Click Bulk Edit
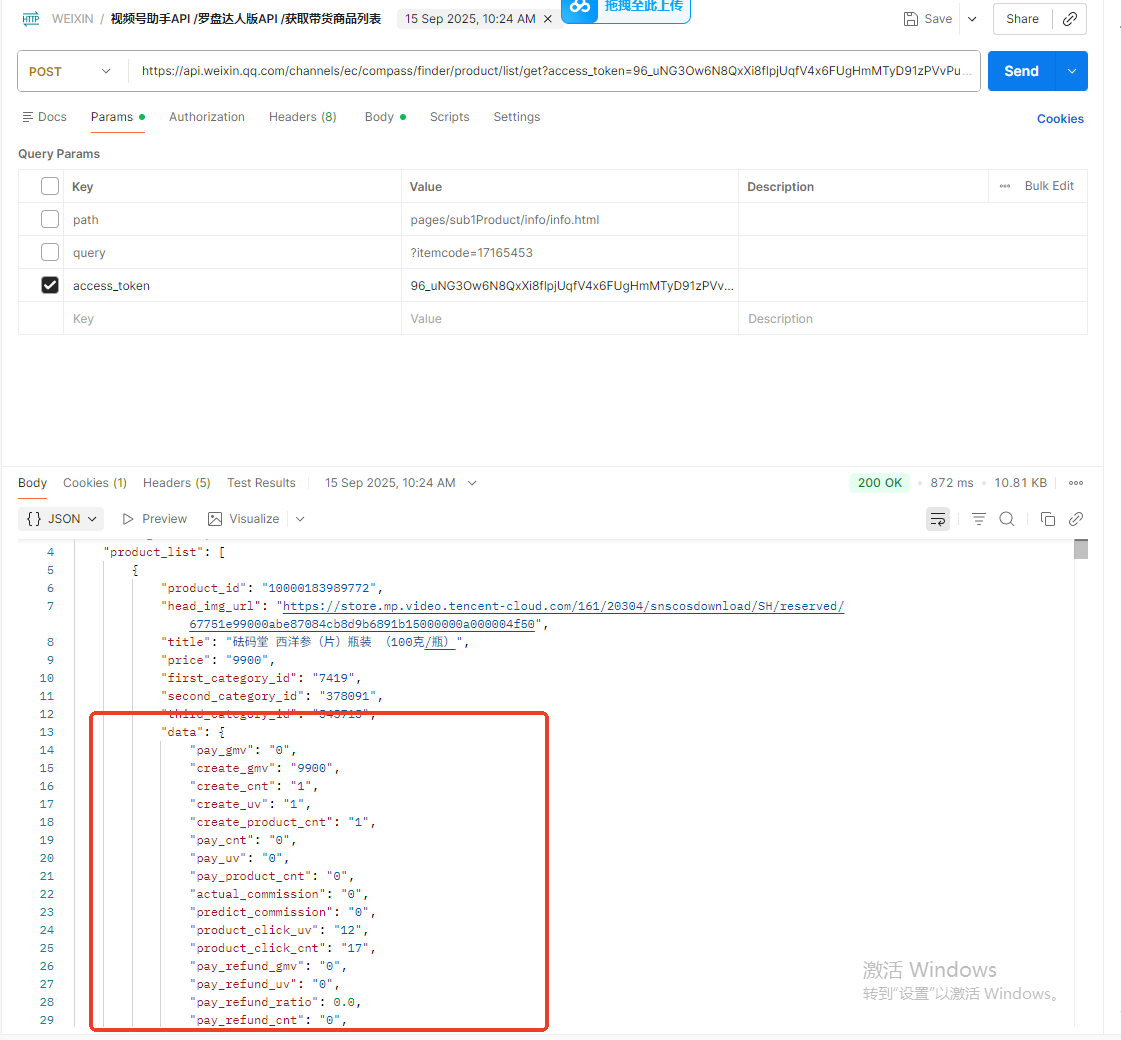This screenshot has height=1040, width=1121. (1049, 186)
